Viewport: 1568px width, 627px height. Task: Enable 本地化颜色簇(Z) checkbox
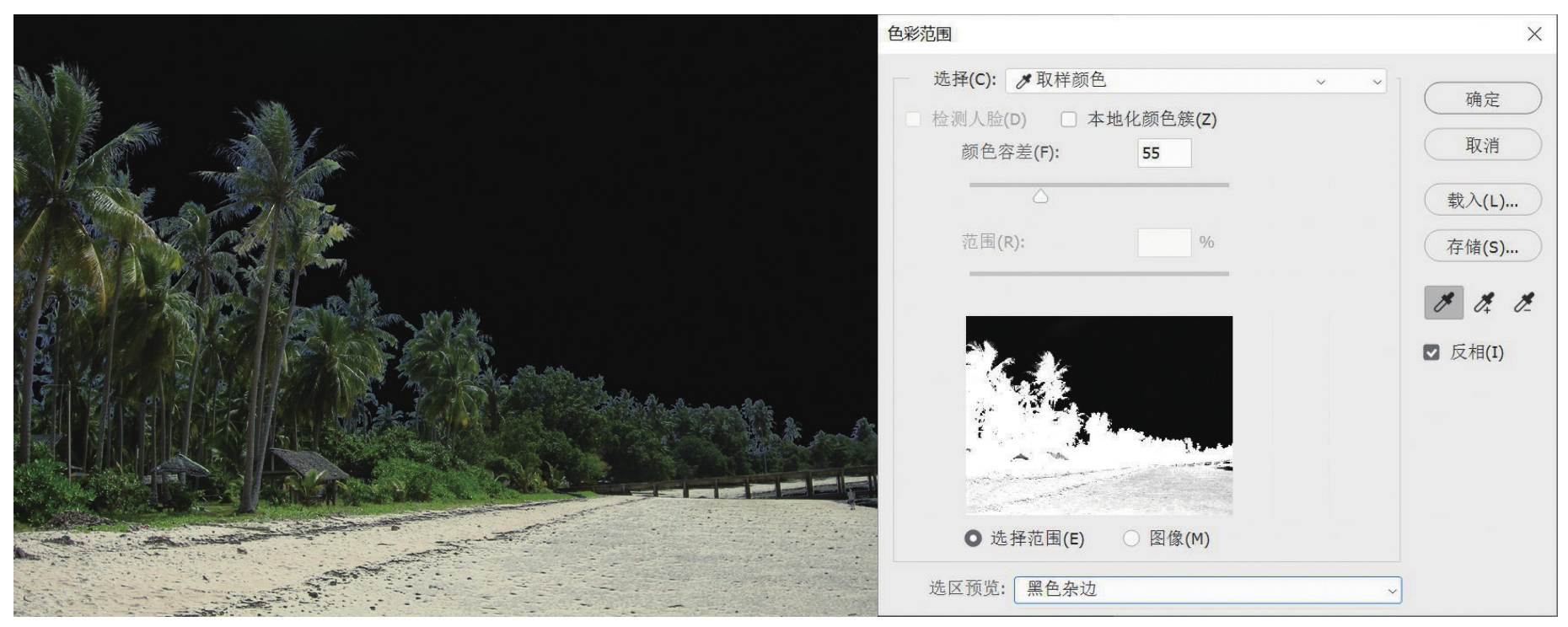tap(1069, 120)
